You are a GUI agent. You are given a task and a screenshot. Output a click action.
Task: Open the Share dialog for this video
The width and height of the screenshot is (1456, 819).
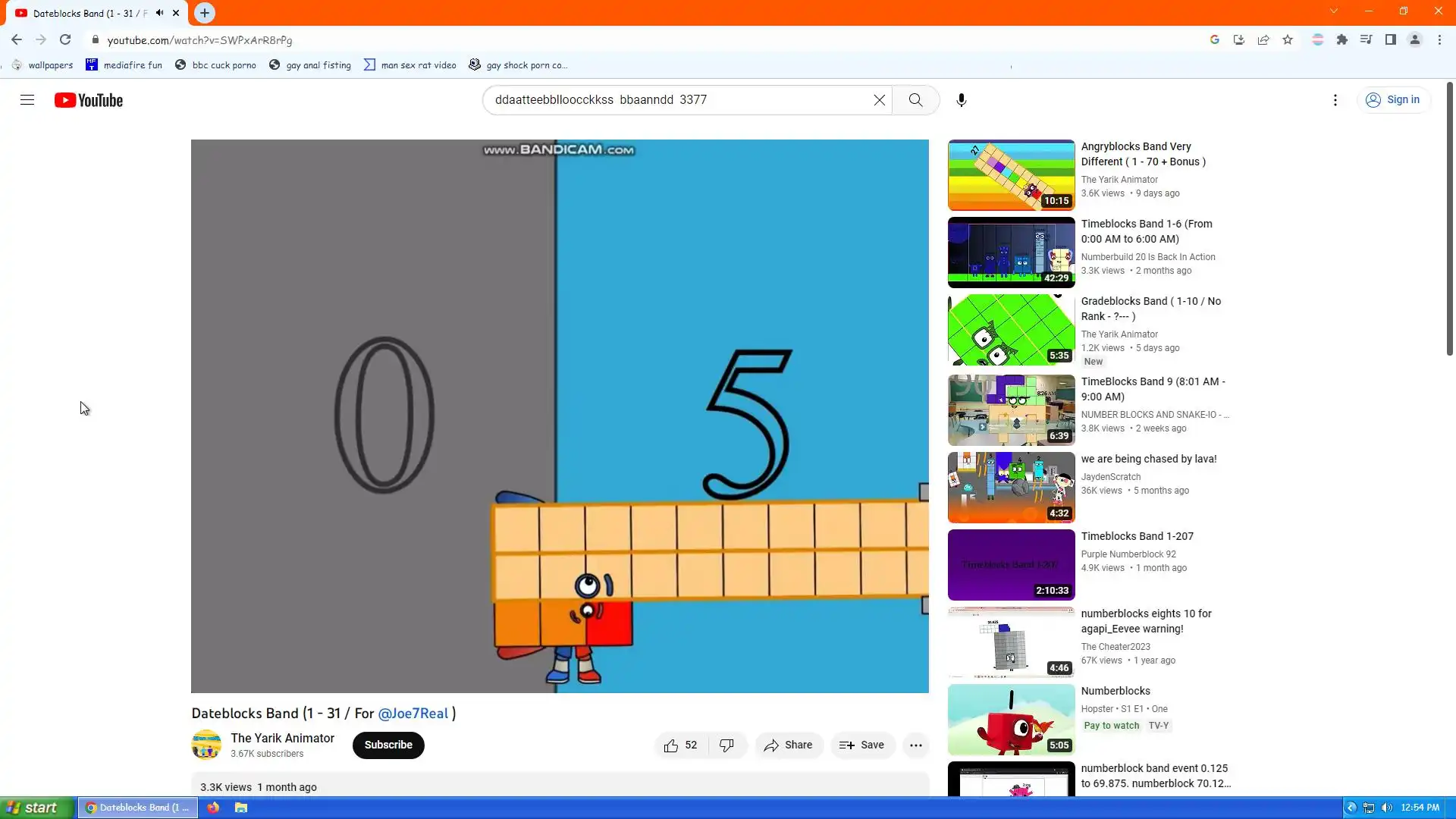coord(788,745)
